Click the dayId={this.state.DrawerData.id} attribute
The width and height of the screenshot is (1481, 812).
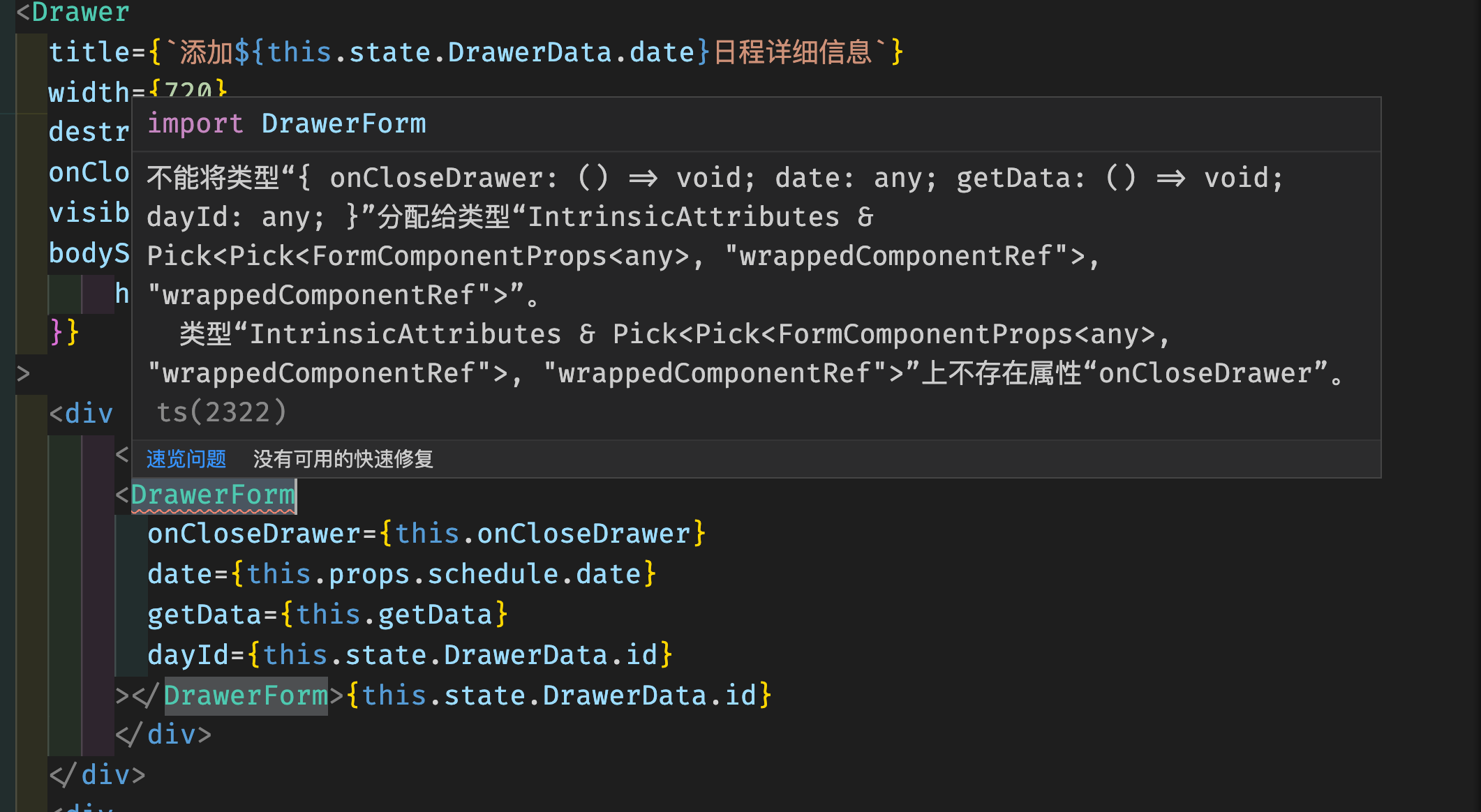click(x=410, y=655)
